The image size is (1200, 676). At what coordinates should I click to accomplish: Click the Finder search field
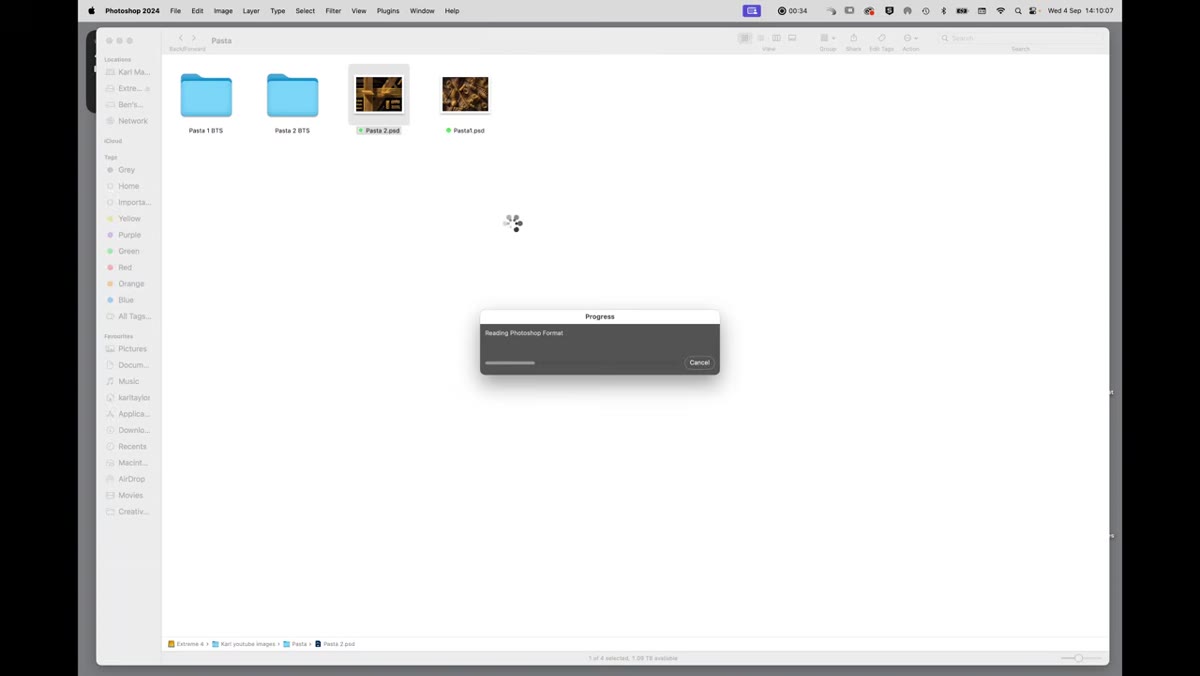[x=1019, y=38]
